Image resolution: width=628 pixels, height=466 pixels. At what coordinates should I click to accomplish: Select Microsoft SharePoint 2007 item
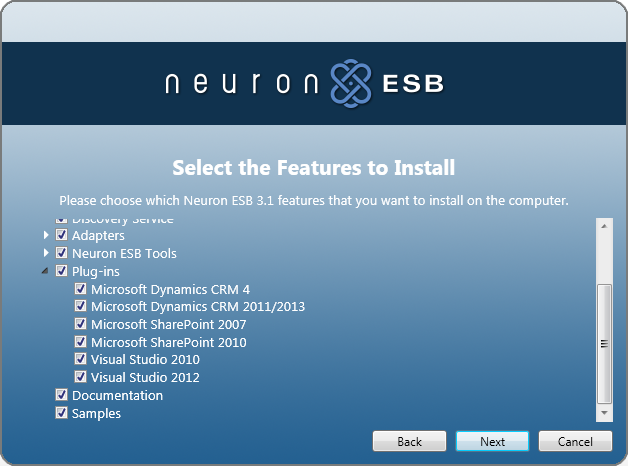(169, 324)
